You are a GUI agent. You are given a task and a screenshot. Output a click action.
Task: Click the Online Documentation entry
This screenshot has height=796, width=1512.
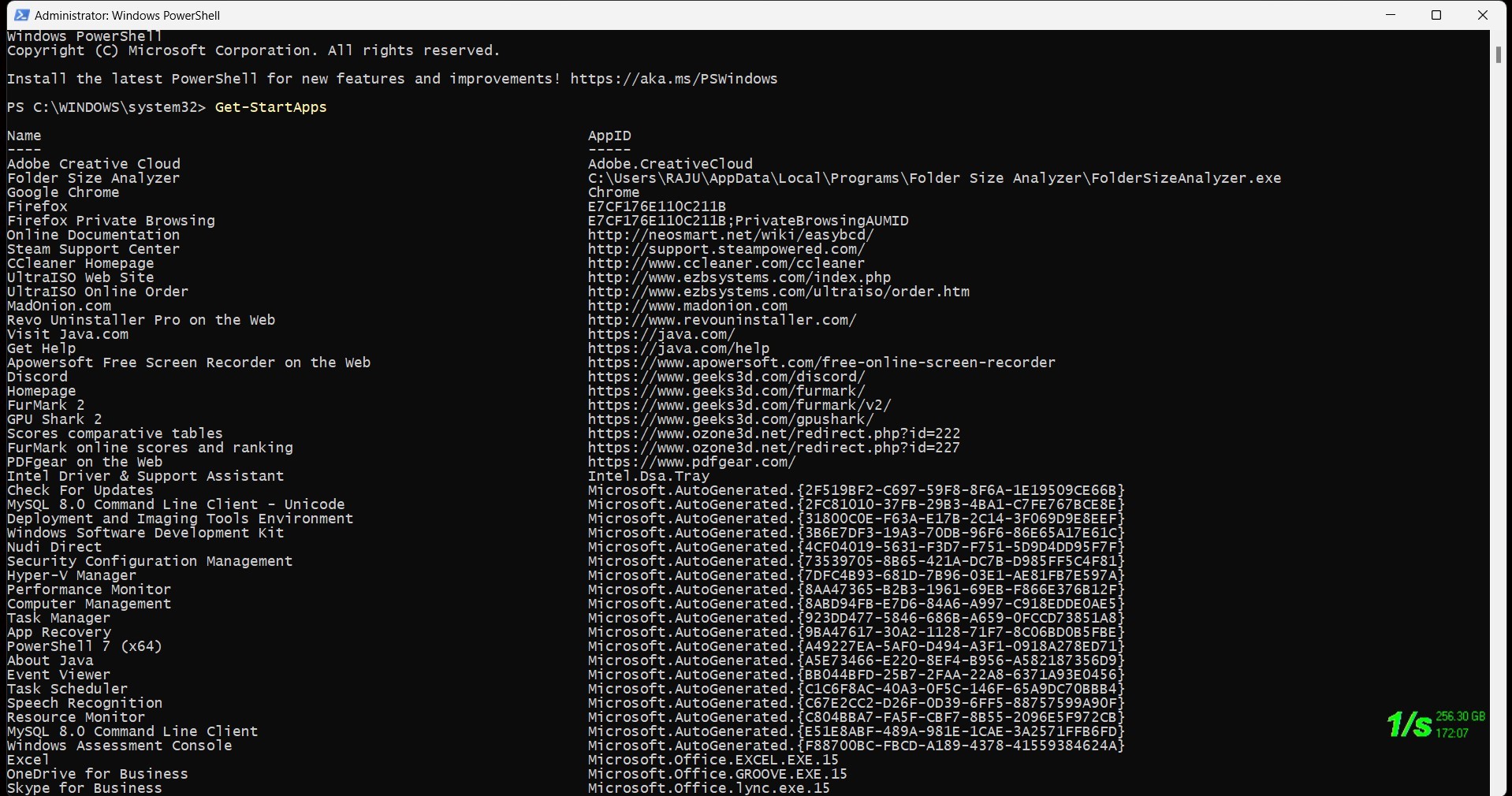point(94,235)
